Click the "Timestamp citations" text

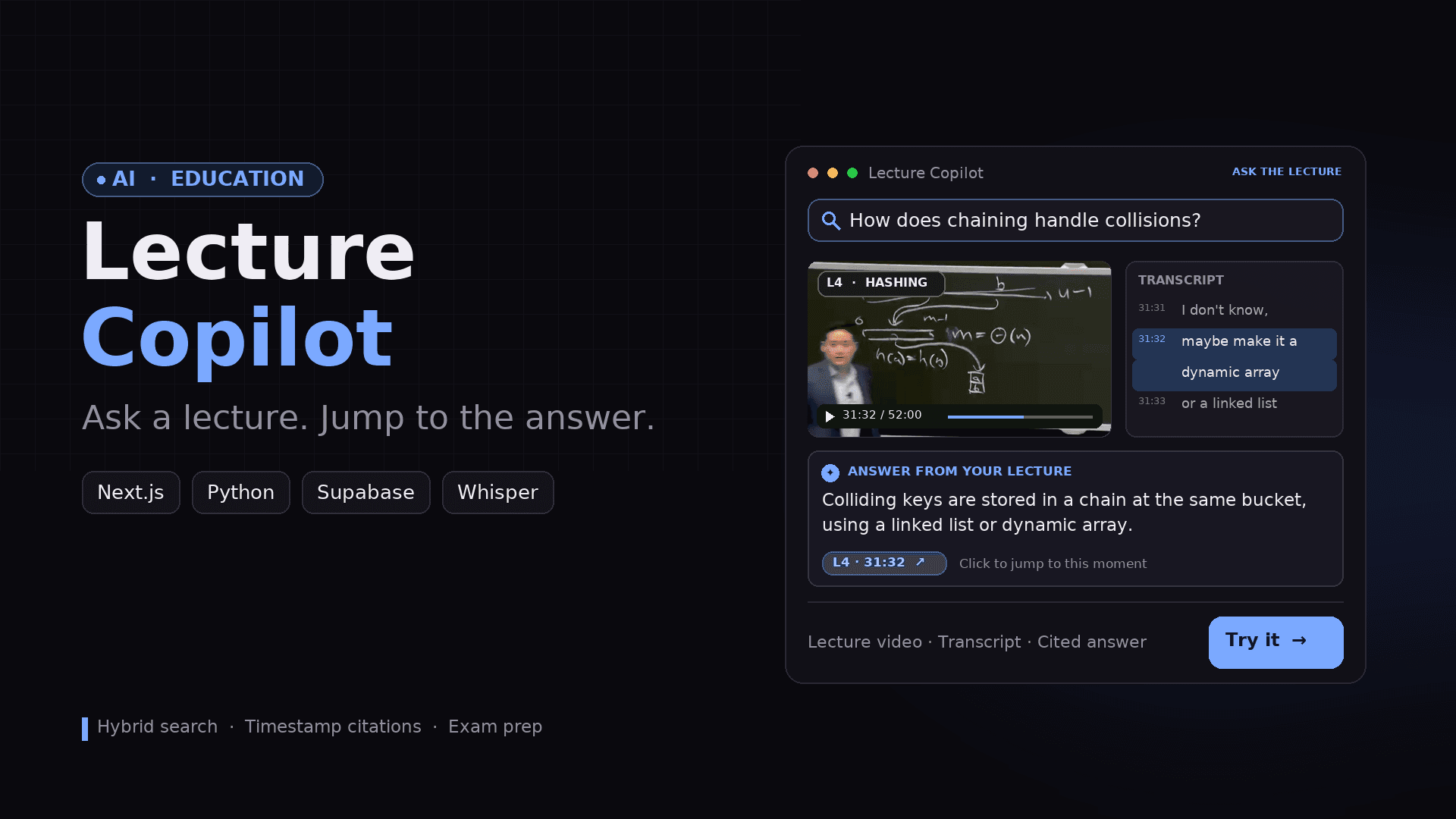(333, 726)
